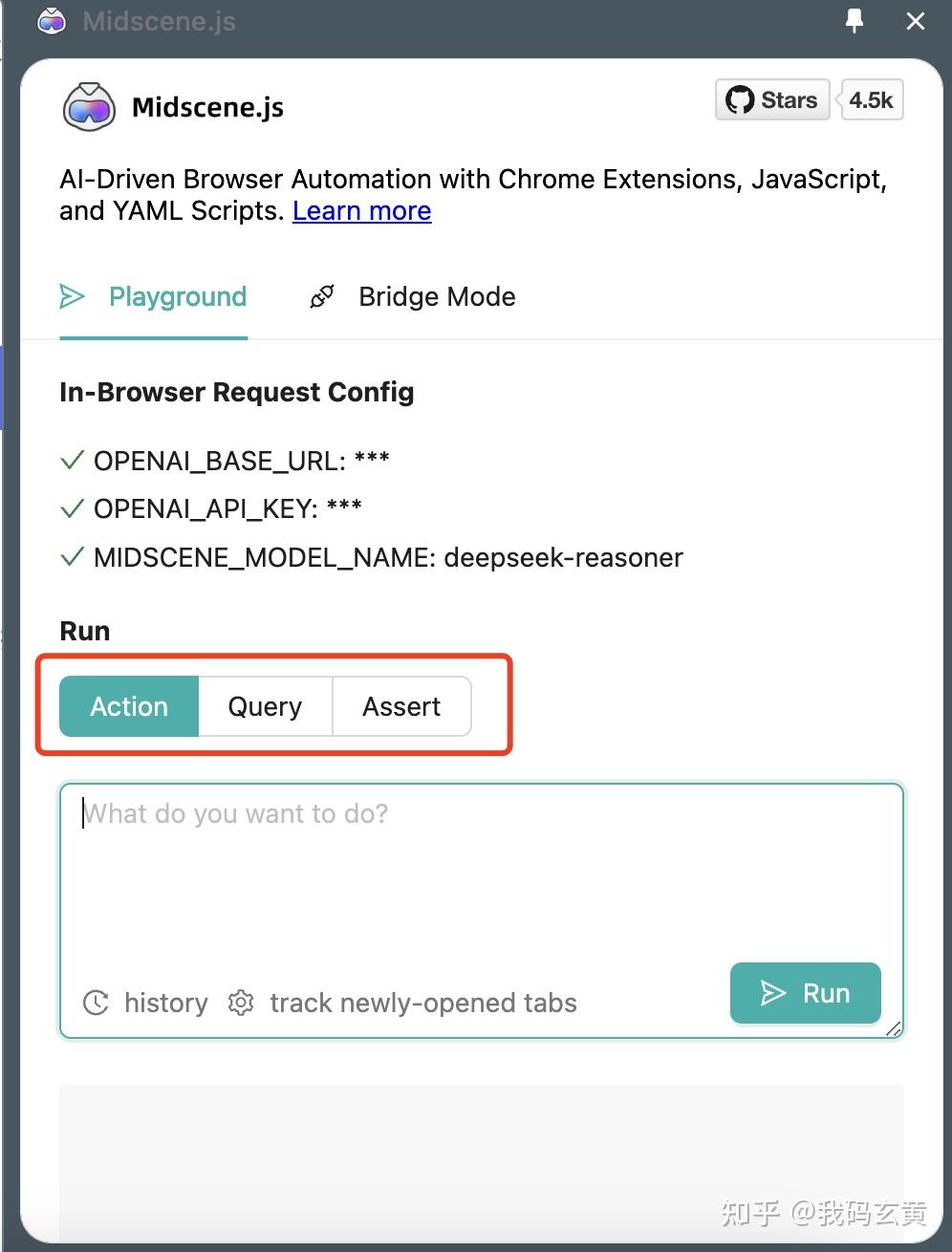Click the textarea resize handle corner
This screenshot has width=952, height=1252.
click(894, 1028)
